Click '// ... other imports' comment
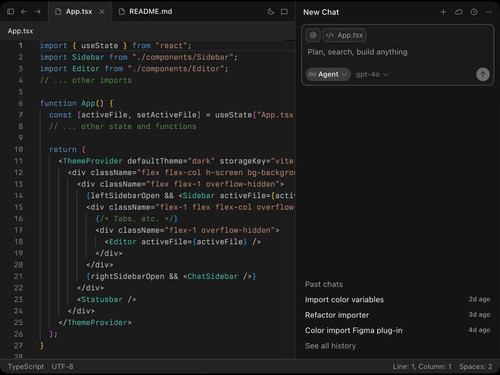This screenshot has width=500, height=375. (86, 80)
